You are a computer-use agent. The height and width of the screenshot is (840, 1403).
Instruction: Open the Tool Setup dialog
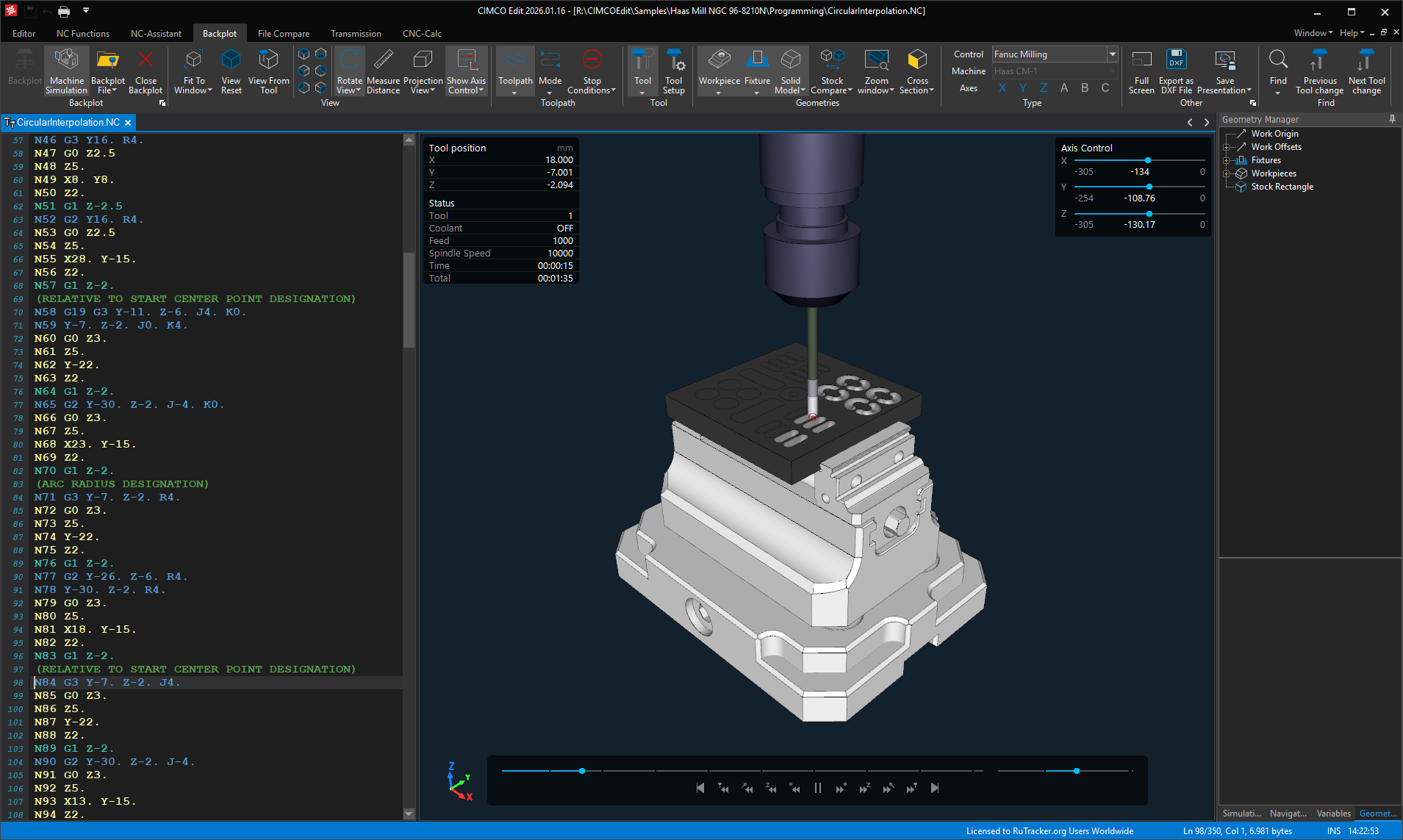pos(673,71)
